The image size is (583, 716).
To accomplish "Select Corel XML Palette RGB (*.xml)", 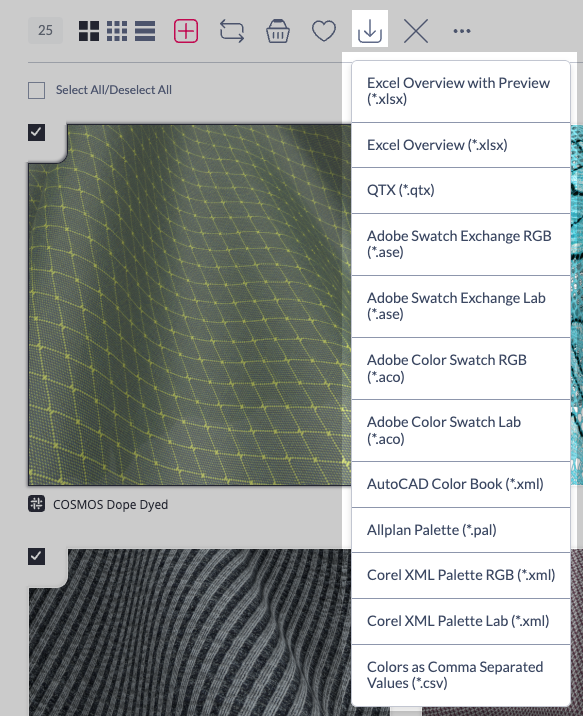I will click(461, 575).
